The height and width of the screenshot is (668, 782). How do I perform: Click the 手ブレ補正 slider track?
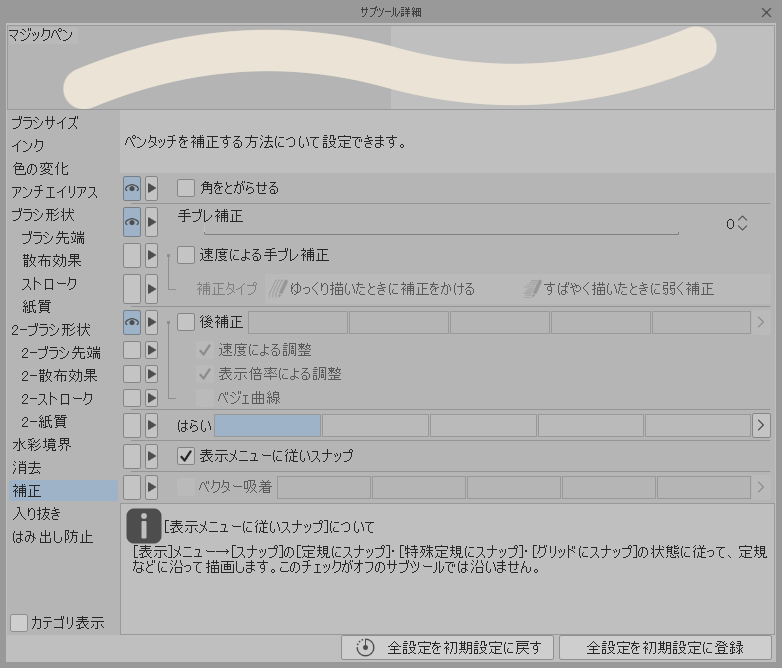(441, 232)
